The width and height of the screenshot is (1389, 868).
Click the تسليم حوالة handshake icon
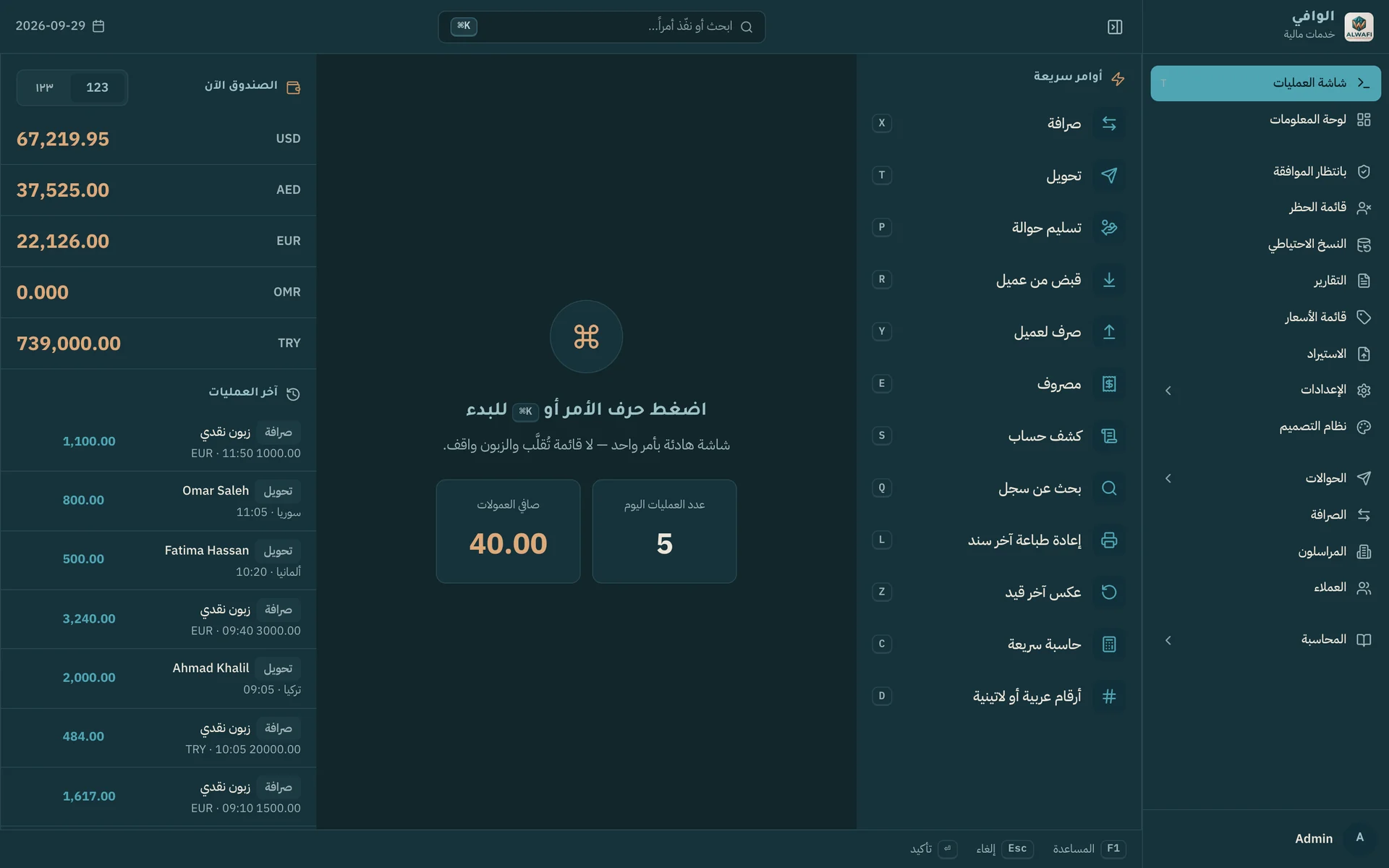click(x=1109, y=228)
